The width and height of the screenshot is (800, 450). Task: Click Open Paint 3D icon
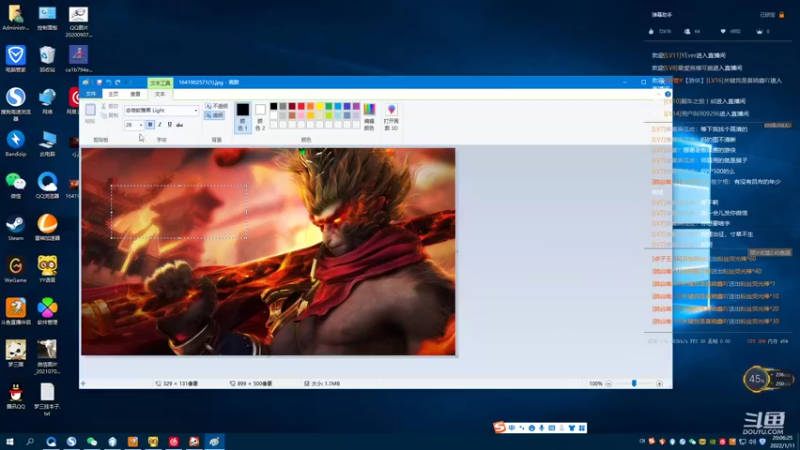pos(391,109)
